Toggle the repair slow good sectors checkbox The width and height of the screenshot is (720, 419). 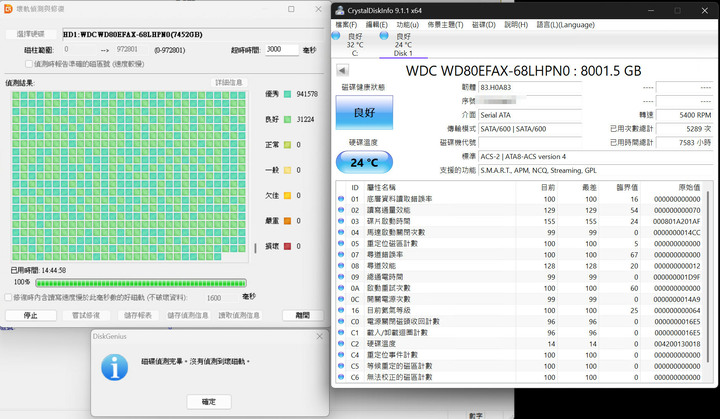pyautogui.click(x=8, y=298)
